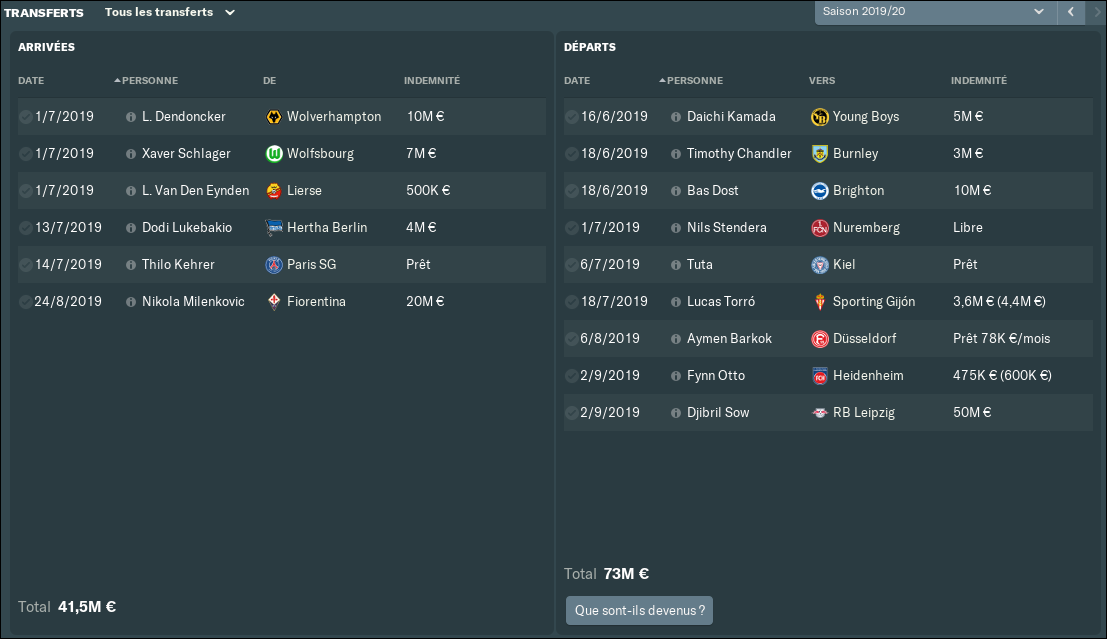This screenshot has width=1107, height=639.
Task: Open Aymen Barkok player profile link
Action: 729,338
